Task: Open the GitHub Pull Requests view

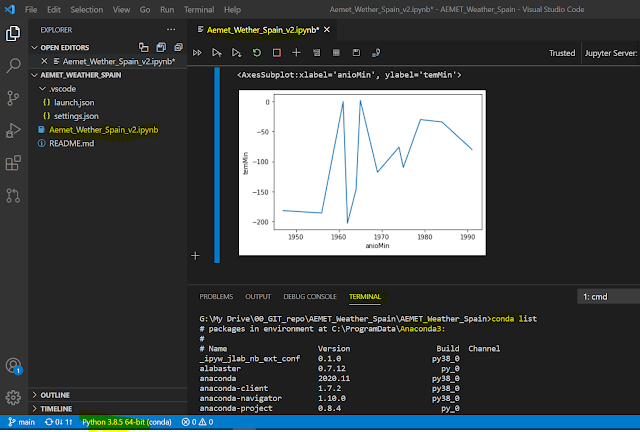Action: (13, 196)
